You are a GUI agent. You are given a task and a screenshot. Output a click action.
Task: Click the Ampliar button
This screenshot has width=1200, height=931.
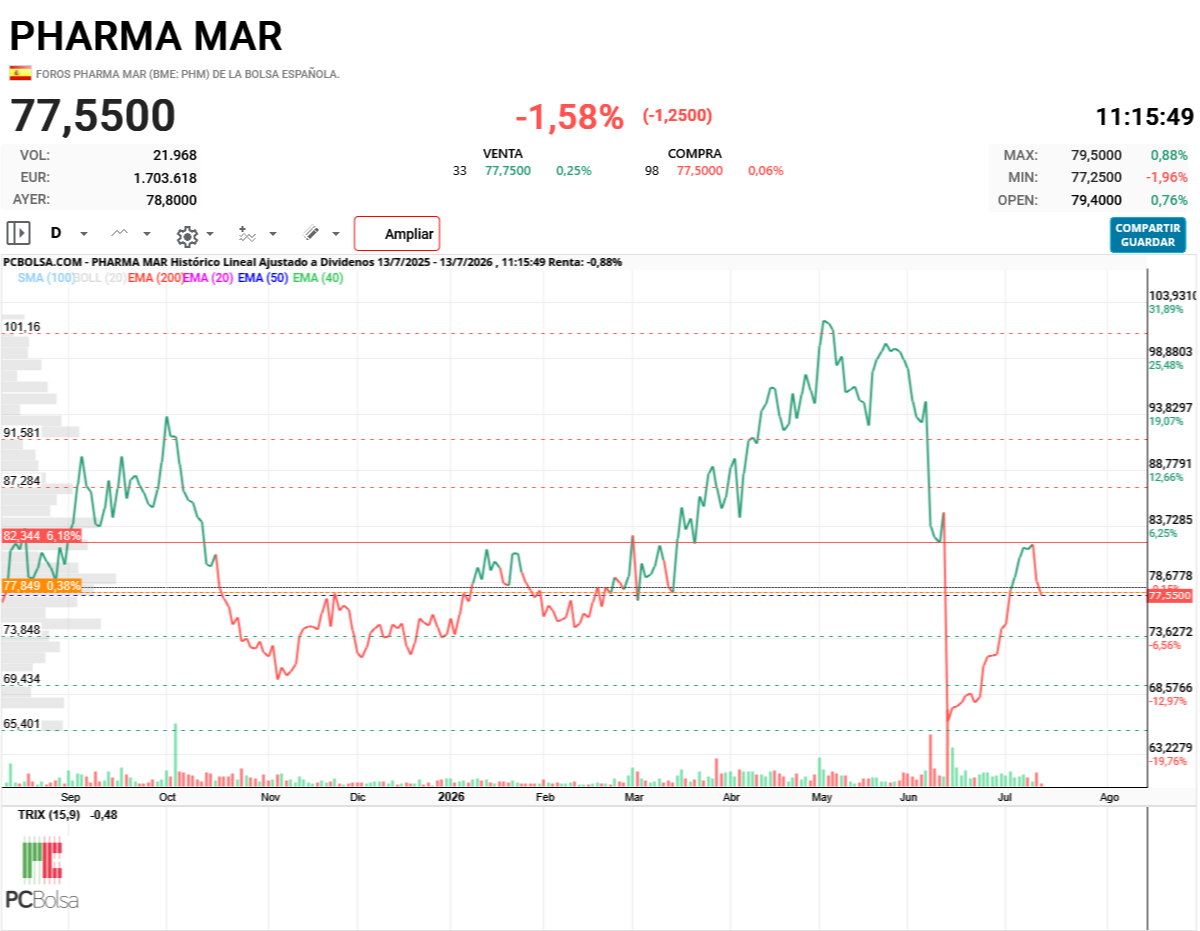coord(397,234)
